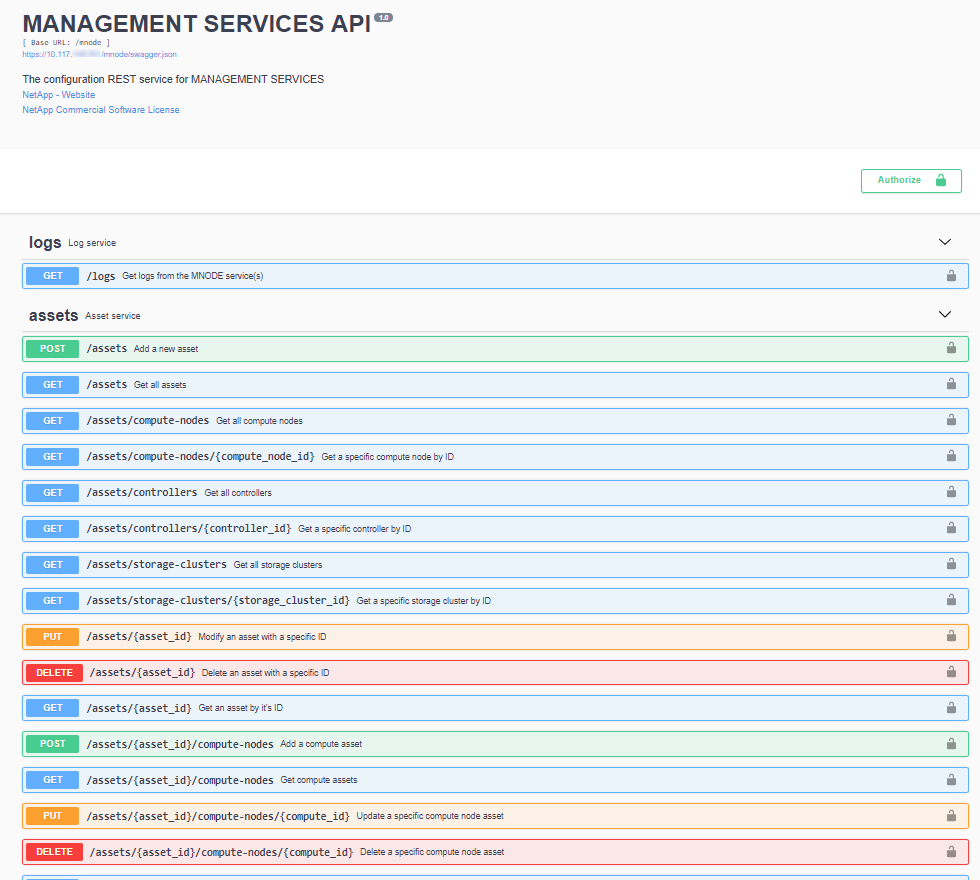
Task: Click lock icon on DELETE /assets/{asset_id} row
Action: coord(951,673)
